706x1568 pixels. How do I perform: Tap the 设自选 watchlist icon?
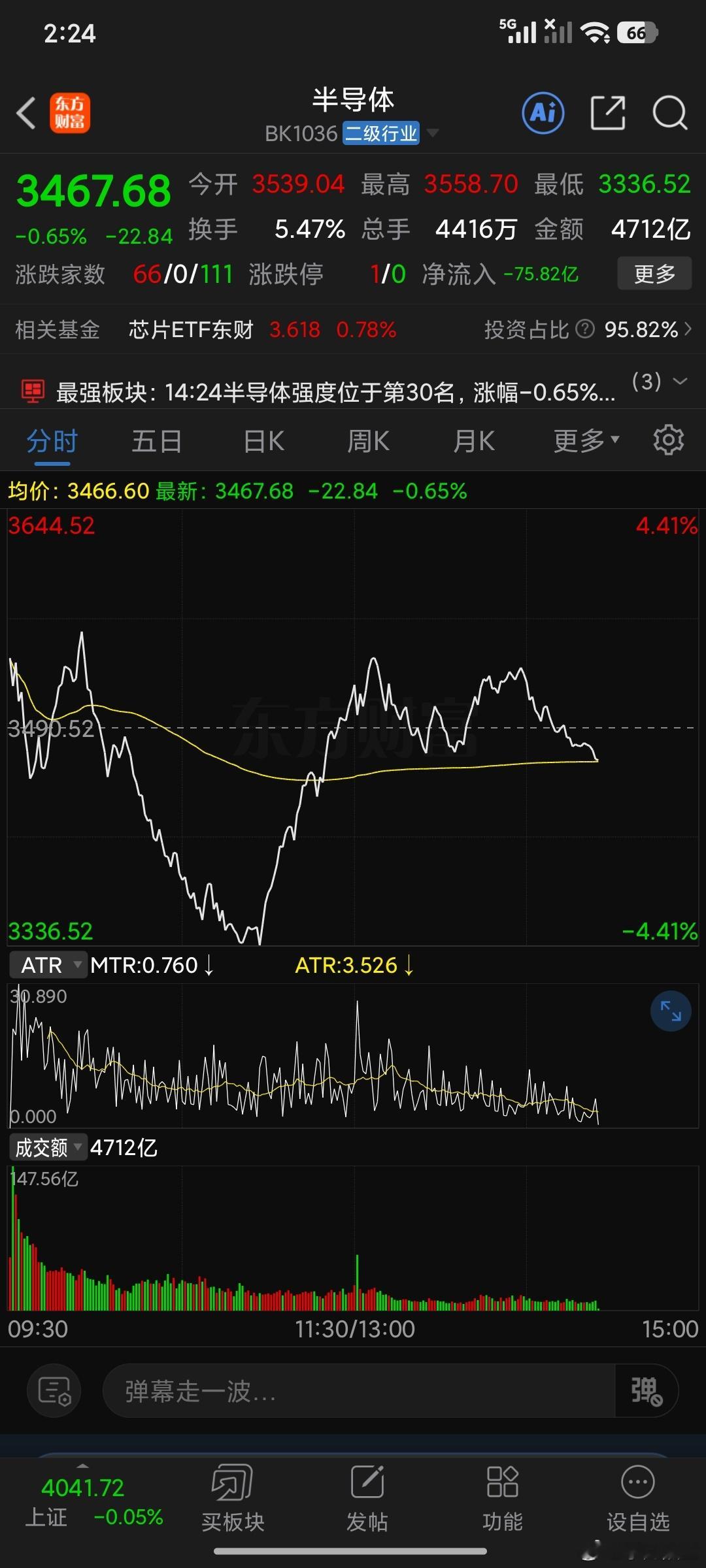[x=638, y=1481]
